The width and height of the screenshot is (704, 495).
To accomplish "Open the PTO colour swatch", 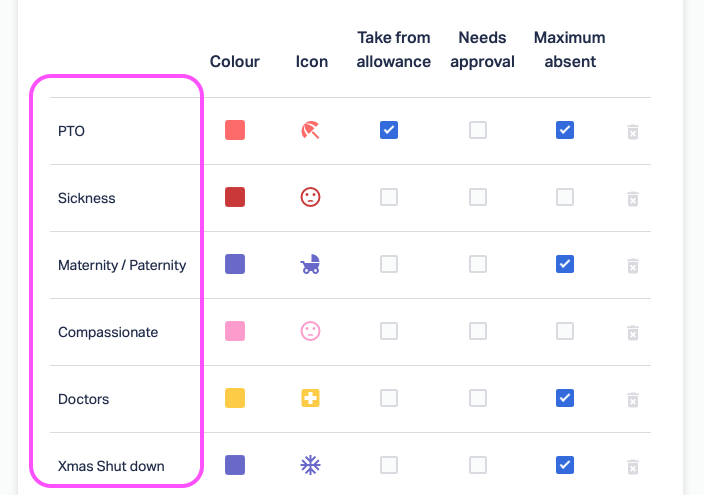I will tap(235, 130).
